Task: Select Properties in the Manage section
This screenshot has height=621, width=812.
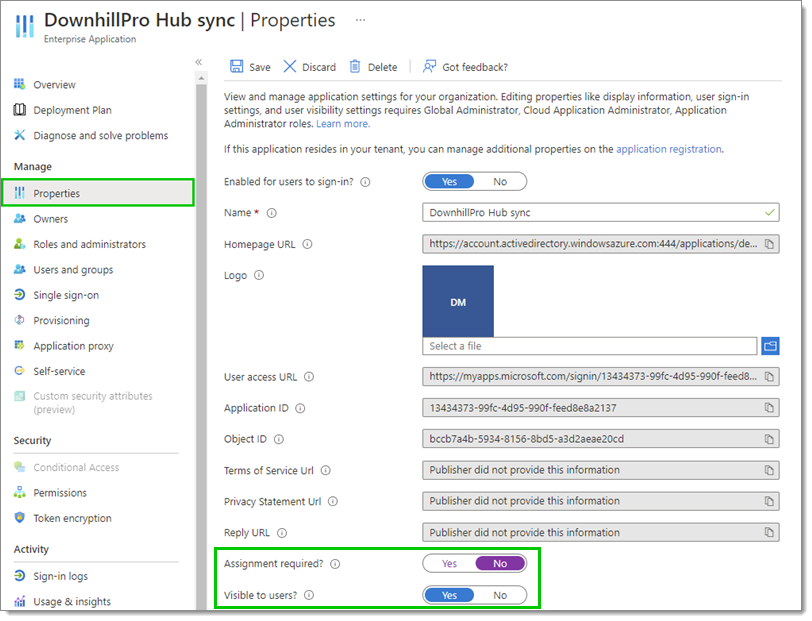Action: click(x=98, y=193)
